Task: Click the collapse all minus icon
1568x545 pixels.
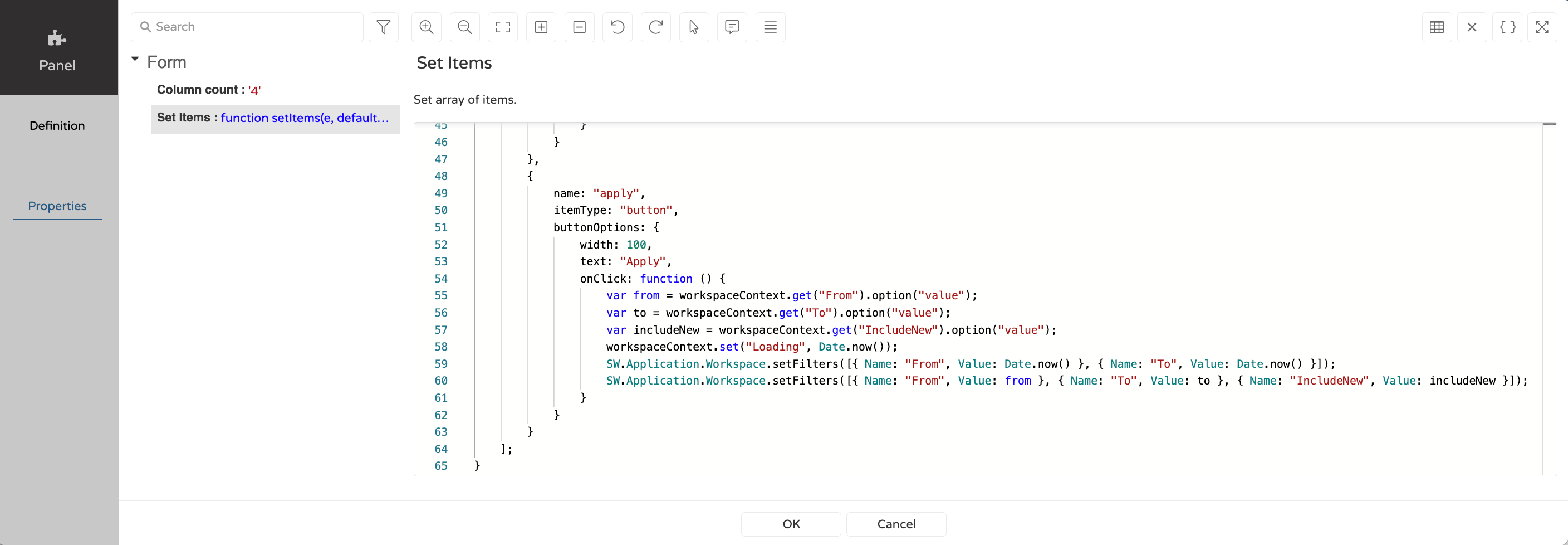Action: coord(580,27)
